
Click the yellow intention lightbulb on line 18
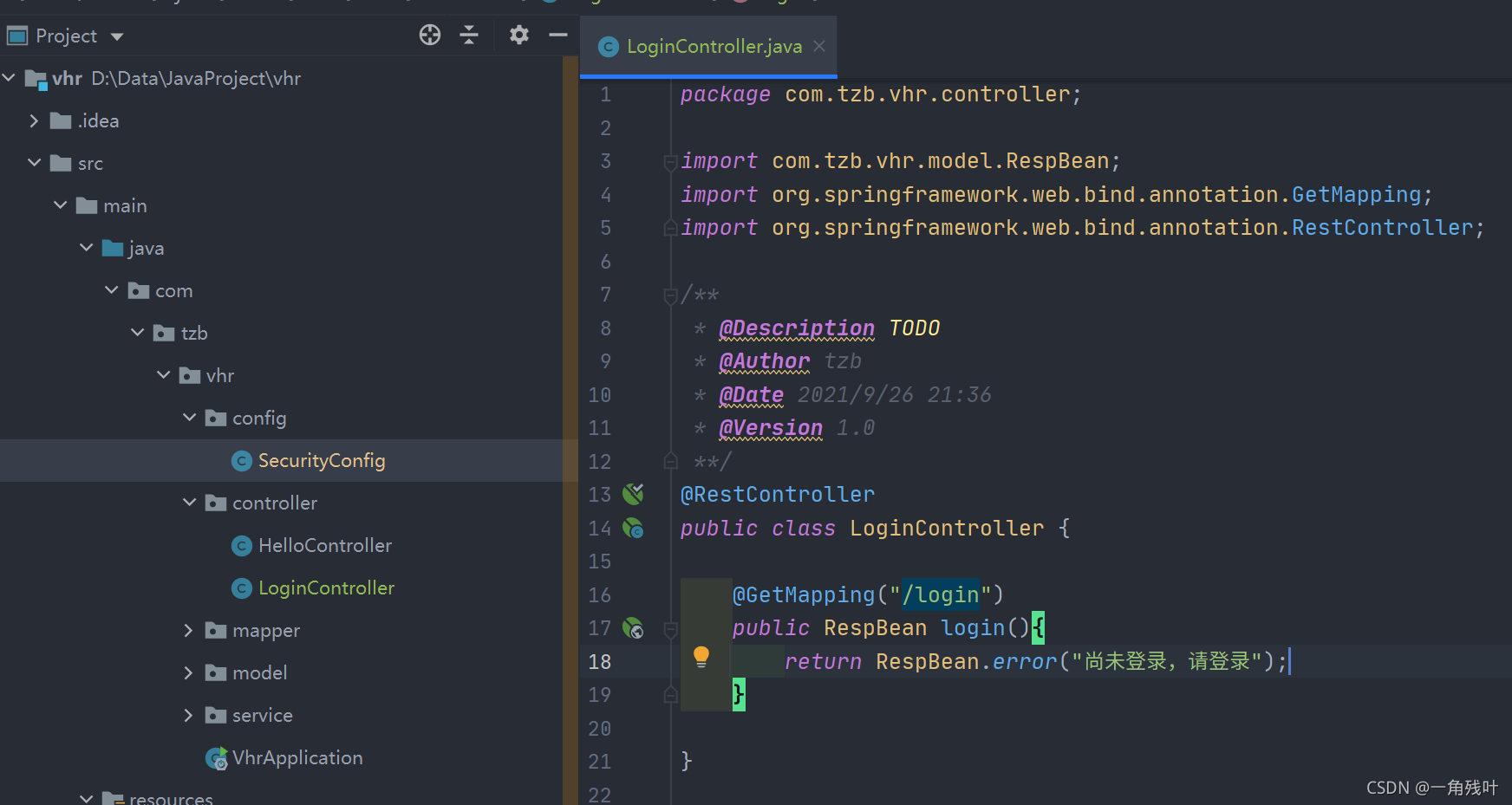point(701,657)
